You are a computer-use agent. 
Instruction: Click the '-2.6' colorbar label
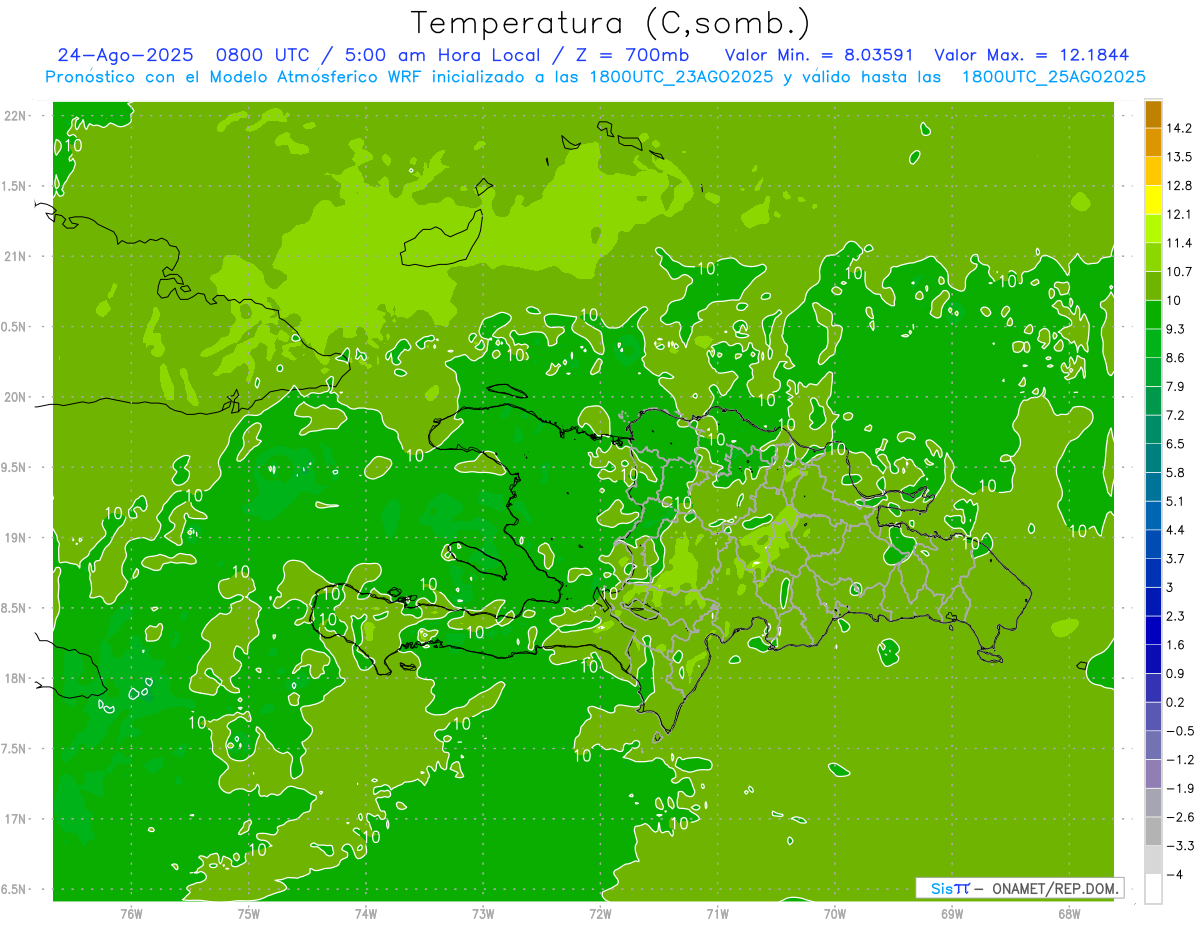1180,817
